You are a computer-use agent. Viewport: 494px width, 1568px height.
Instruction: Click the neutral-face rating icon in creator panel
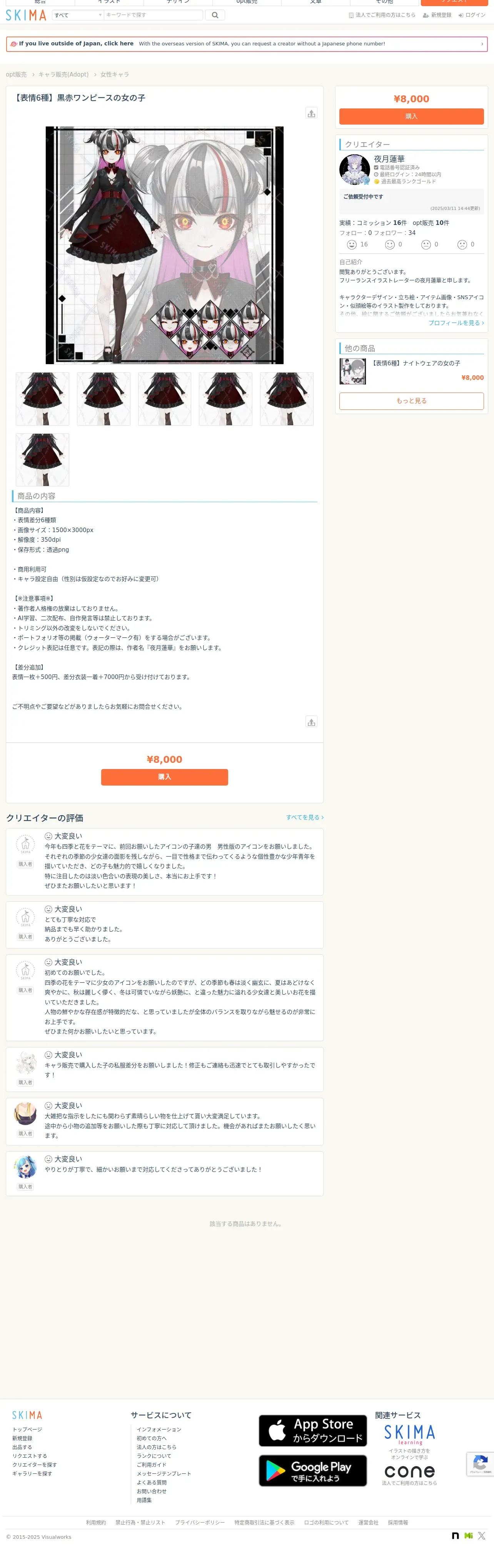[x=426, y=245]
